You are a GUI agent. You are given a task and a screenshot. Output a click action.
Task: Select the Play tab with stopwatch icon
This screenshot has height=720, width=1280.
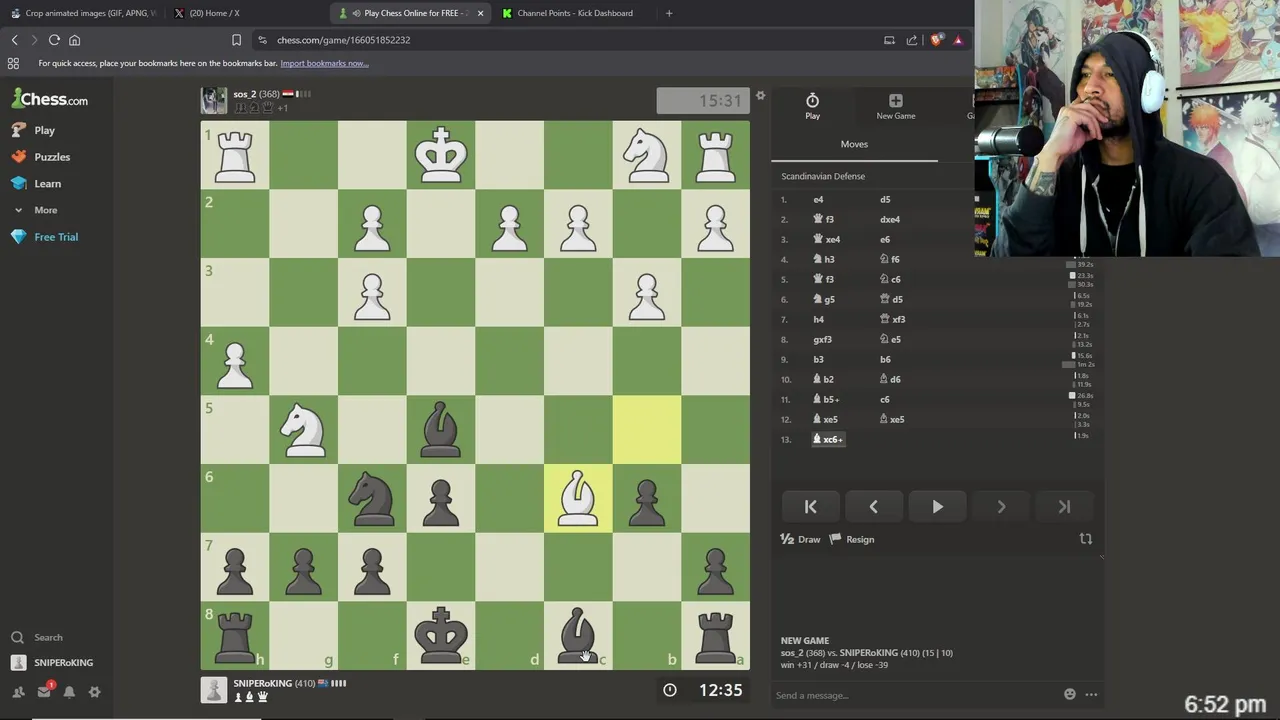point(812,106)
